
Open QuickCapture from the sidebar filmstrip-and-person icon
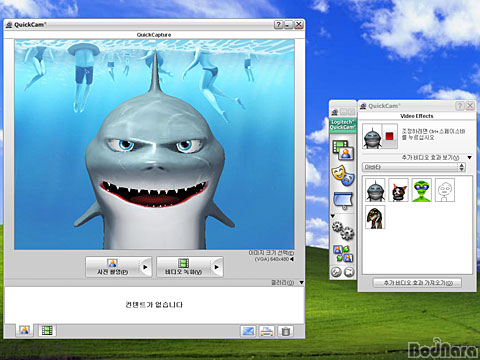tap(343, 150)
